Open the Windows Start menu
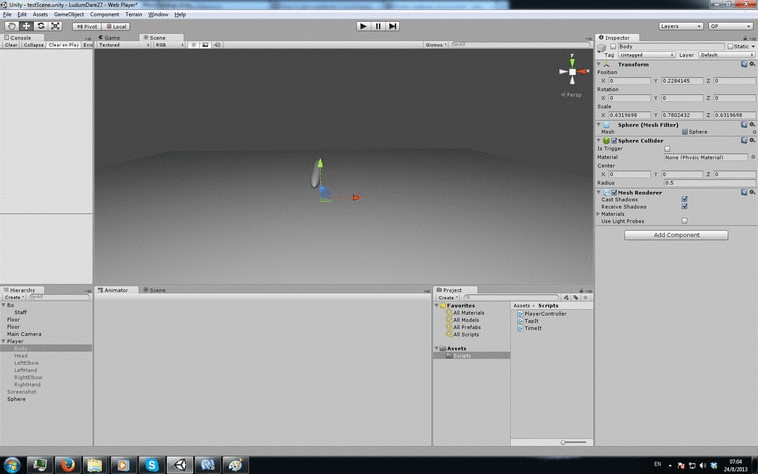Viewport: 758px width, 474px height. pos(12,465)
